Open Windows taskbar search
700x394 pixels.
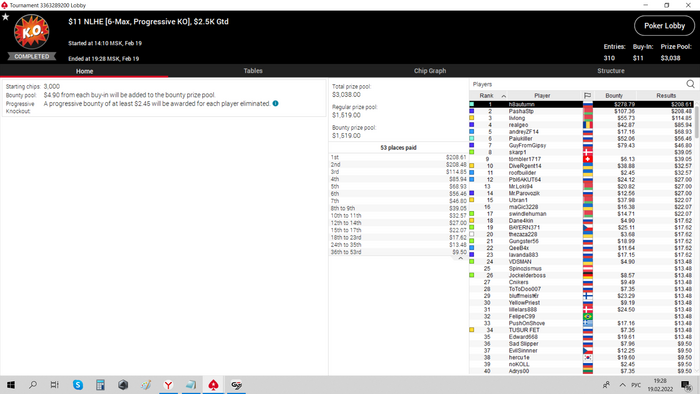pyautogui.click(x=33, y=385)
